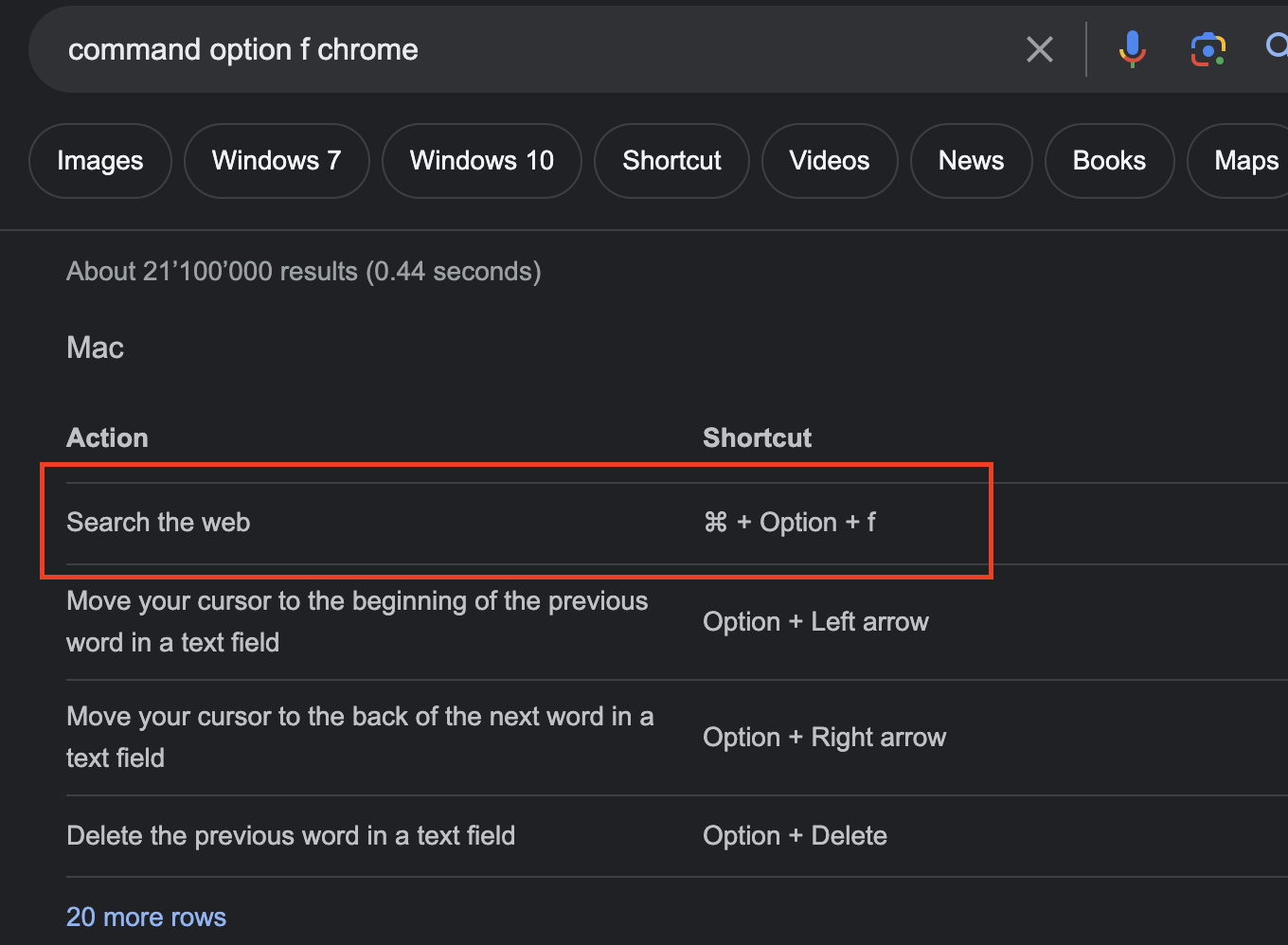The width and height of the screenshot is (1288, 945).
Task: Select the Search the web table row
Action: click(x=516, y=522)
